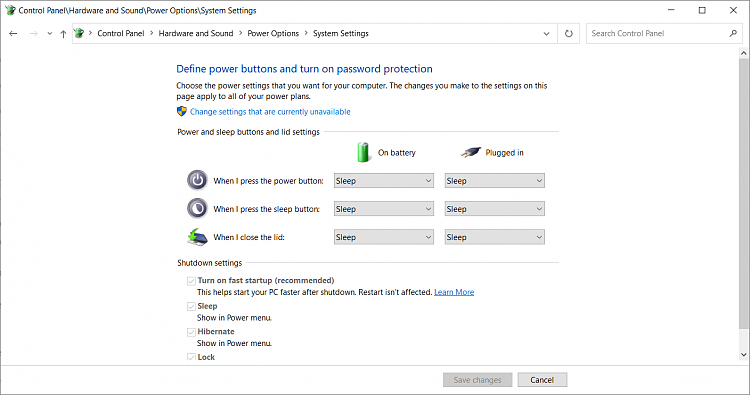
Task: Open sleep button Plugged in dropdown
Action: click(495, 209)
